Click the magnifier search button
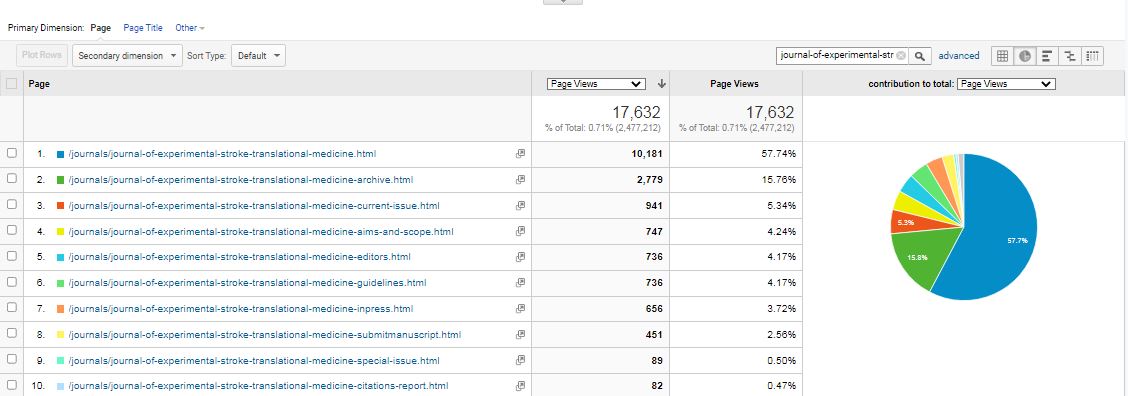This screenshot has height=396, width=1128. [x=920, y=55]
